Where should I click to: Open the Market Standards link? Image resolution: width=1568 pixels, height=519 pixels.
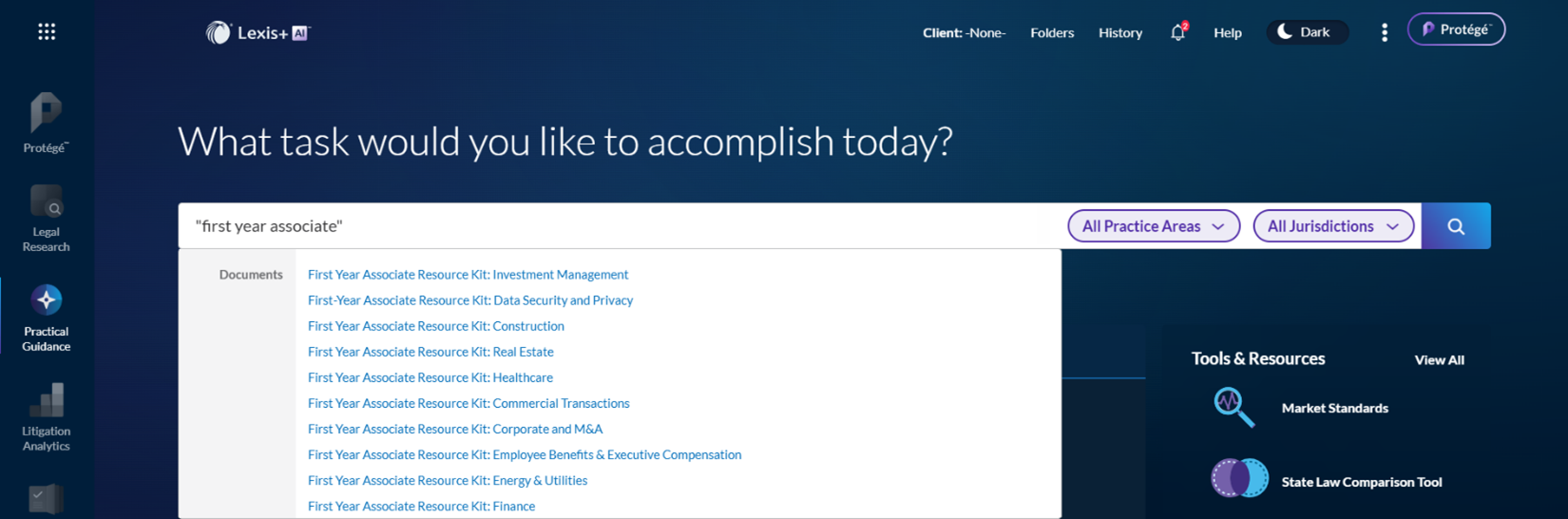click(x=1334, y=408)
